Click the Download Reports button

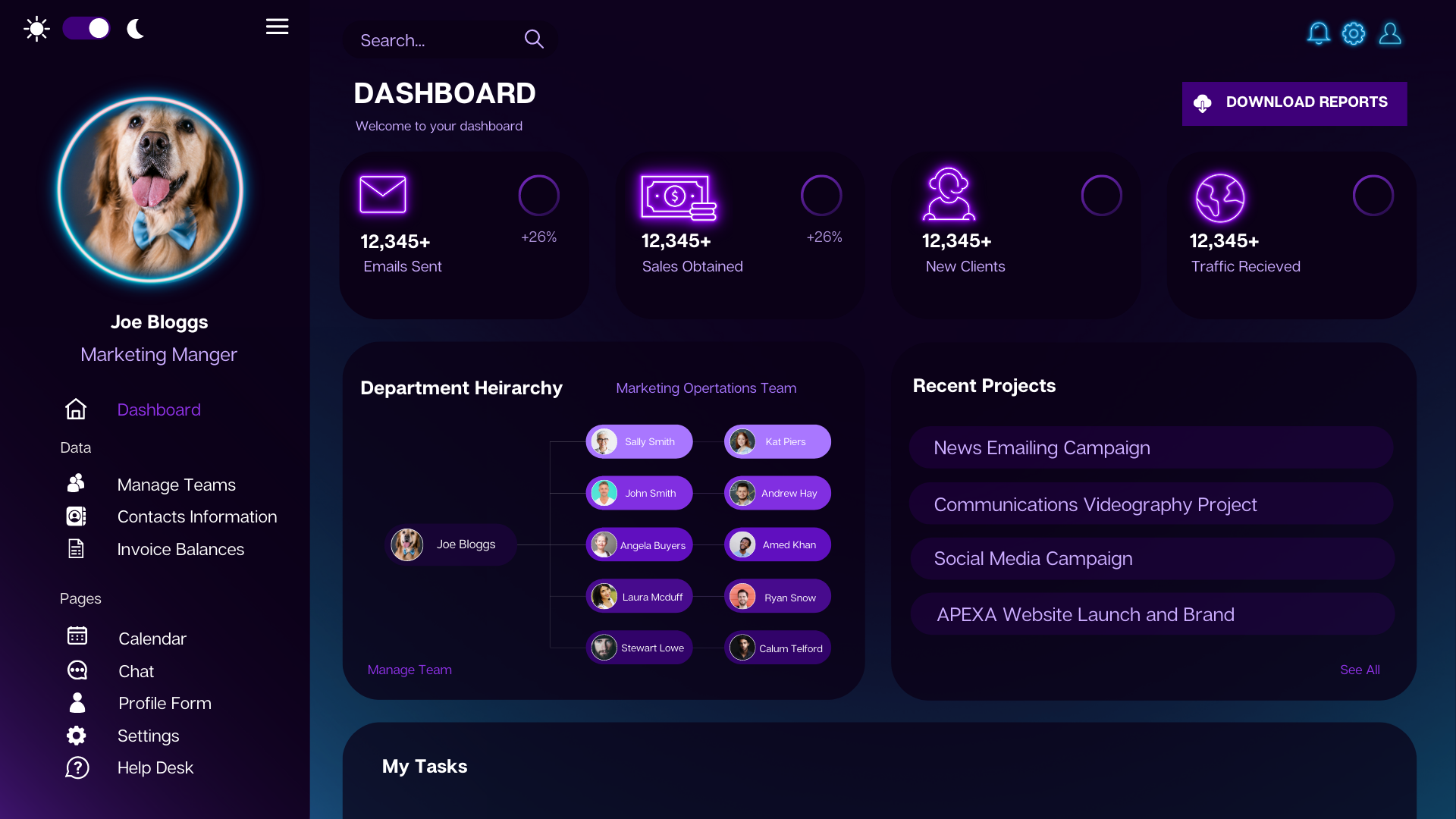[1294, 103]
